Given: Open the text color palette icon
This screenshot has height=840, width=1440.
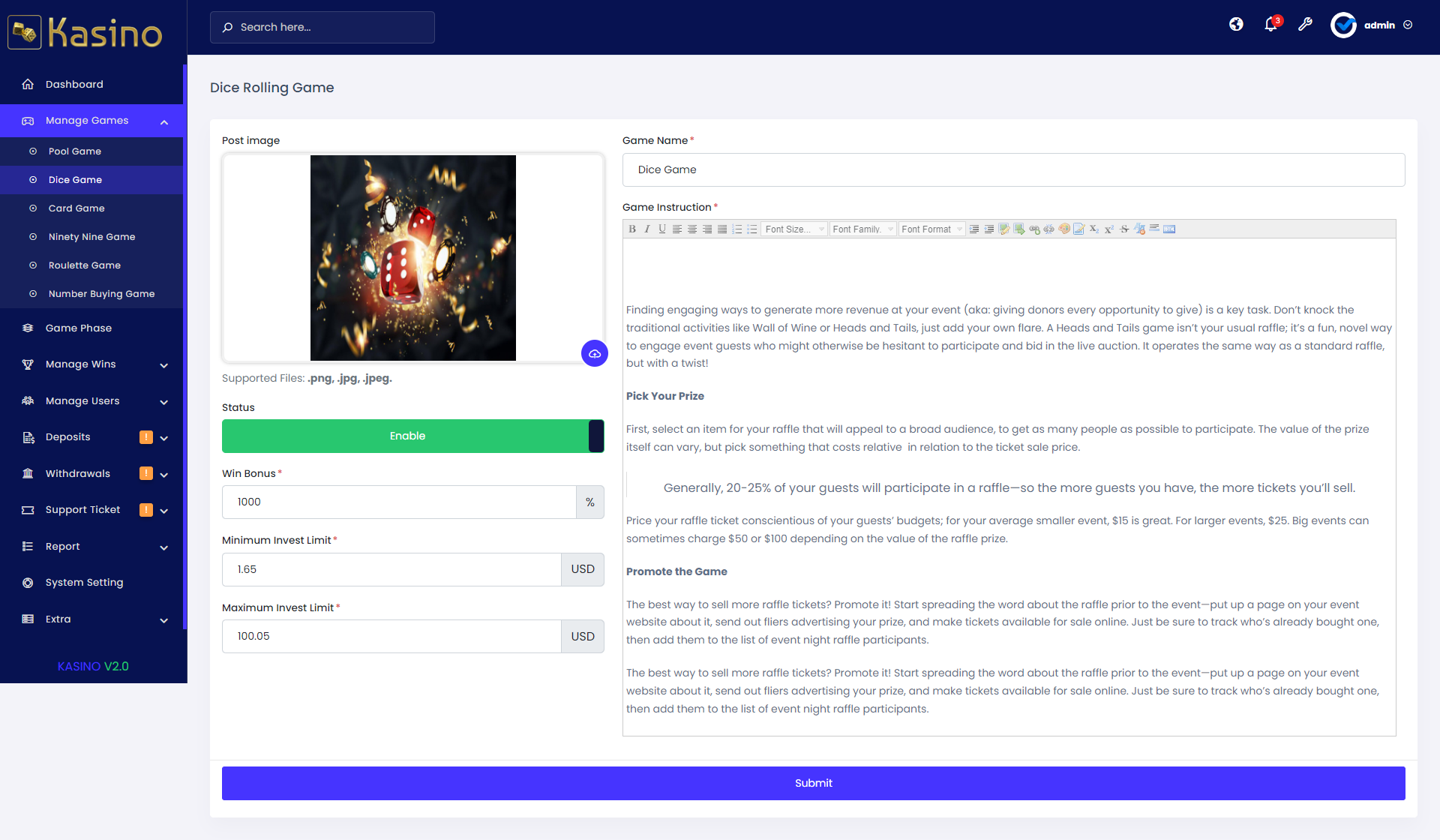Looking at the screenshot, I should tap(1064, 229).
